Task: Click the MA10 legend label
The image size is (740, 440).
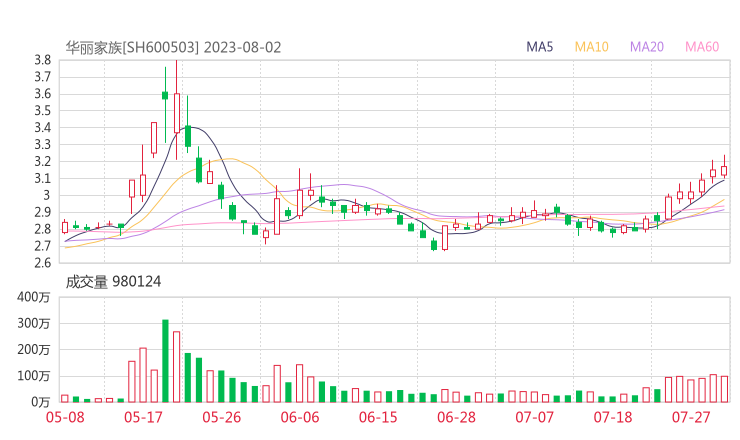Action: point(591,47)
